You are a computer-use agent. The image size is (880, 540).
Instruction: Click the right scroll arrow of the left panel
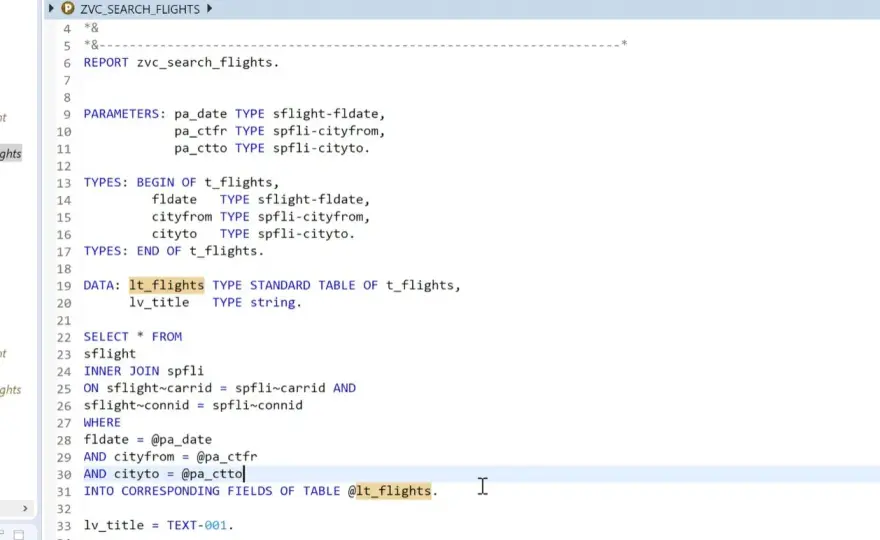(x=25, y=509)
